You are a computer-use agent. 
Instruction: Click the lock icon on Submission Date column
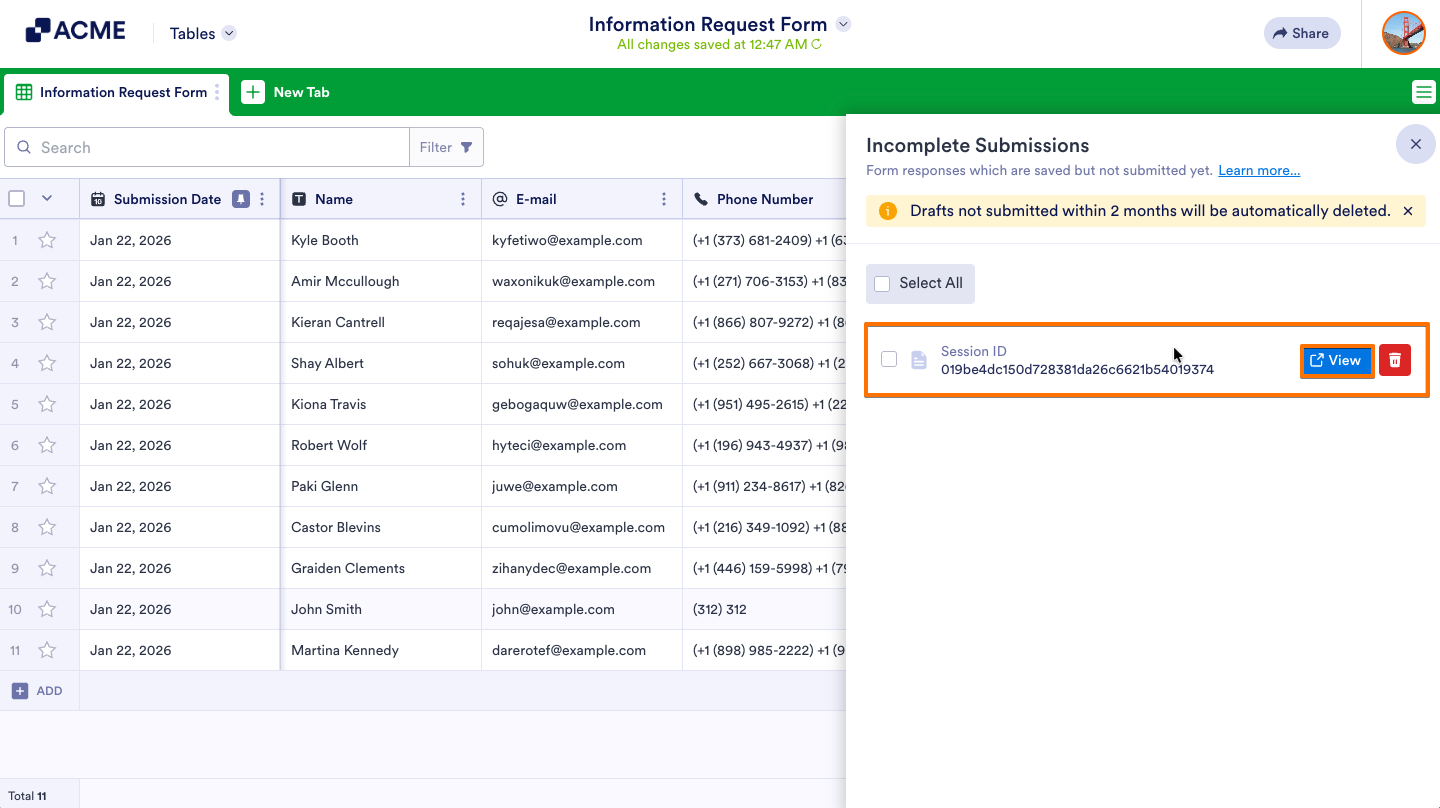tap(240, 198)
